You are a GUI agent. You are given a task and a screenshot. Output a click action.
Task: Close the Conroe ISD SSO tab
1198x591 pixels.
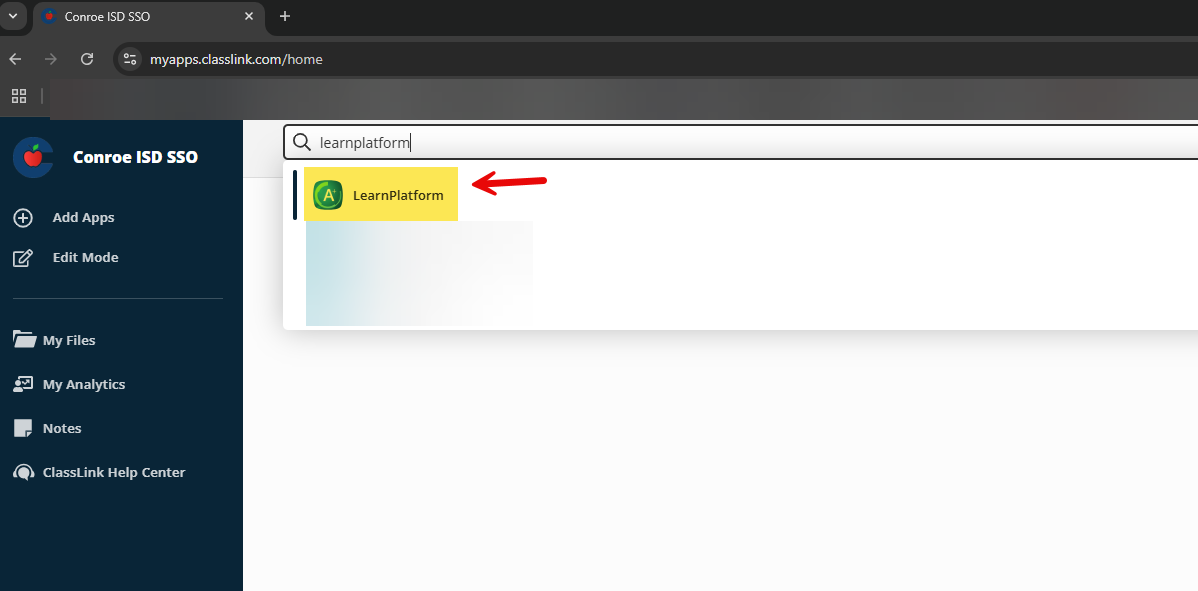tap(249, 17)
